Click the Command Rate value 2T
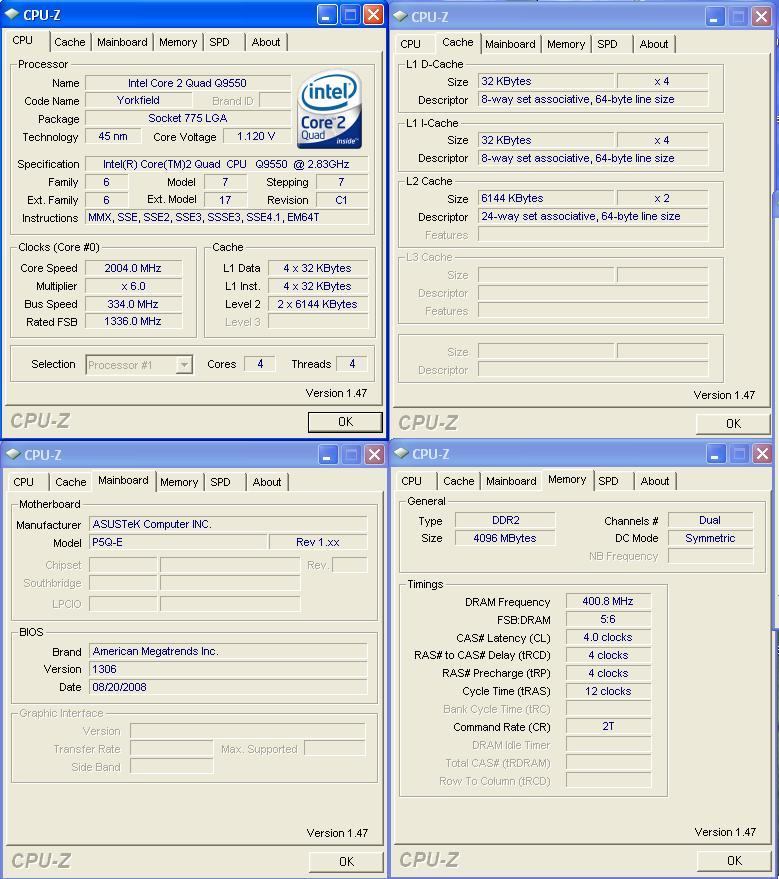Viewport: 779px width, 879px height. click(608, 727)
